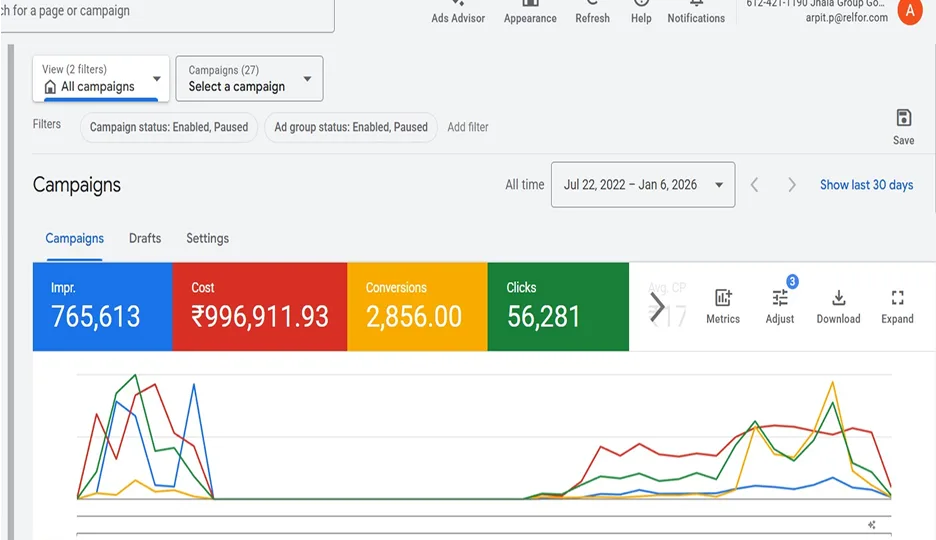Image resolution: width=936 pixels, height=540 pixels.
Task: Open the Help menu
Action: (641, 12)
